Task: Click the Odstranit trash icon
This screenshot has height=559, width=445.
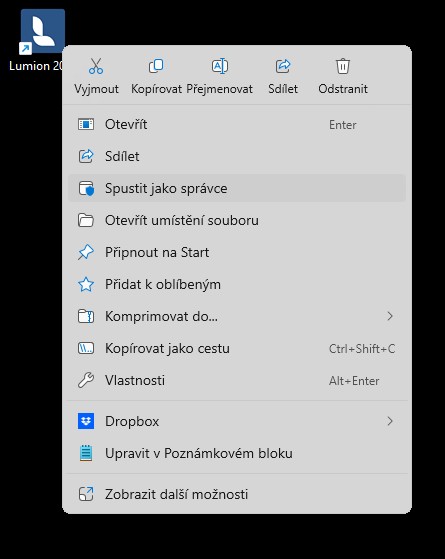Action: 343,66
